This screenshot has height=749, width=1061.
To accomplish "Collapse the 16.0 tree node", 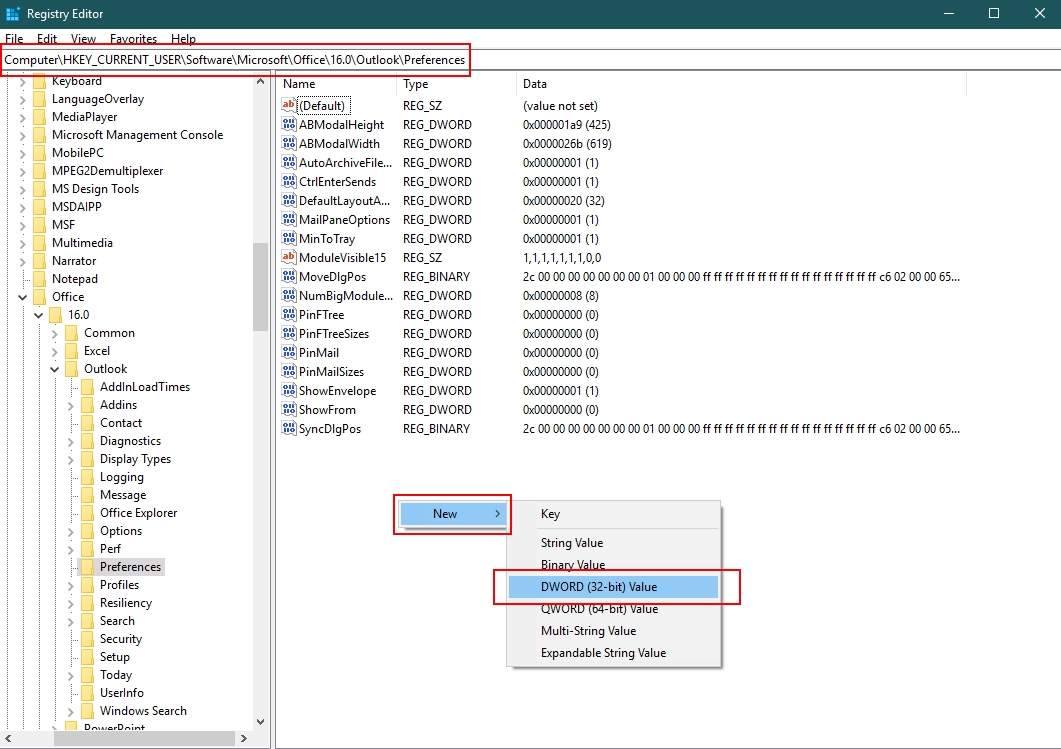I will point(38,315).
